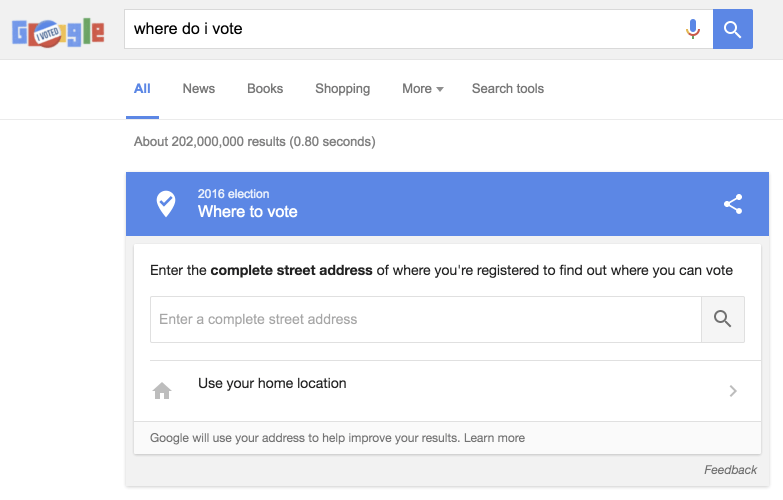Click the address lookup magnifier icon
Screen dimensions: 783x500
(723, 320)
